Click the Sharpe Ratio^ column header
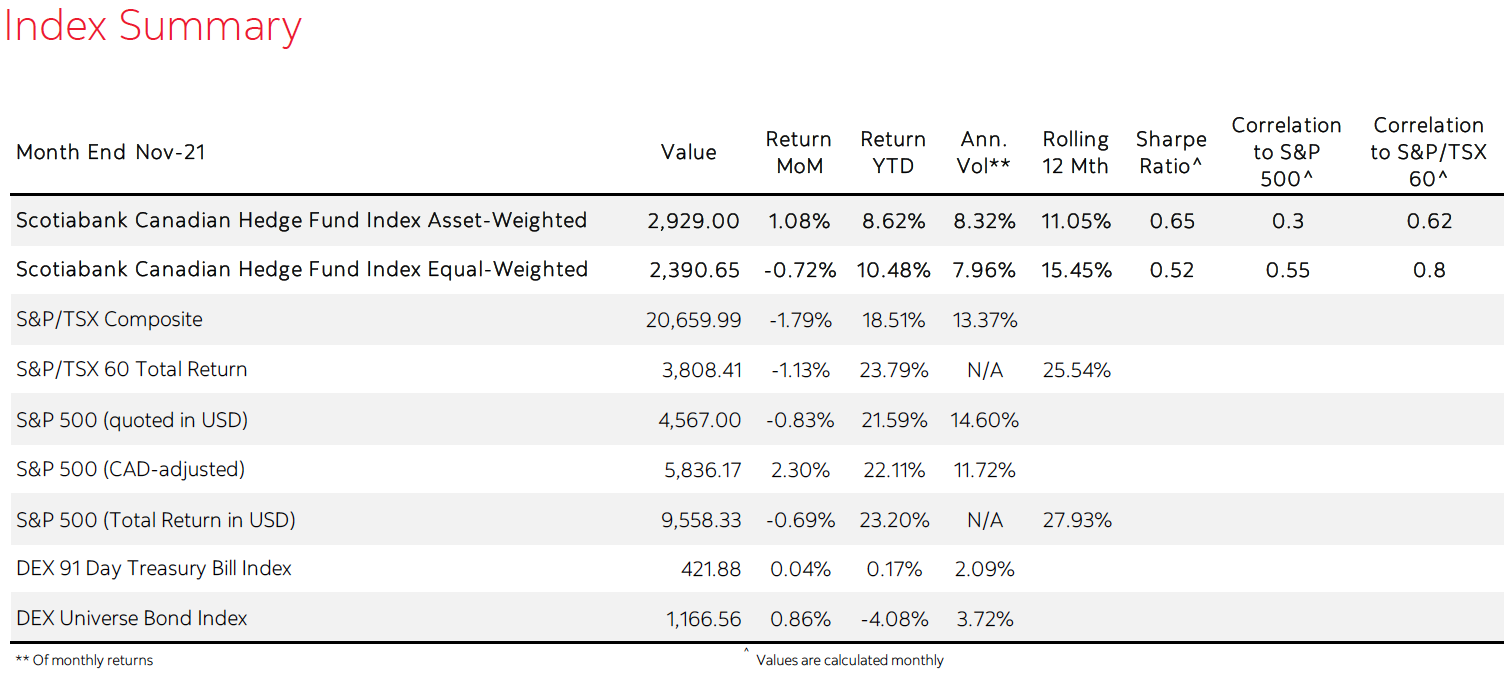 tap(1171, 153)
